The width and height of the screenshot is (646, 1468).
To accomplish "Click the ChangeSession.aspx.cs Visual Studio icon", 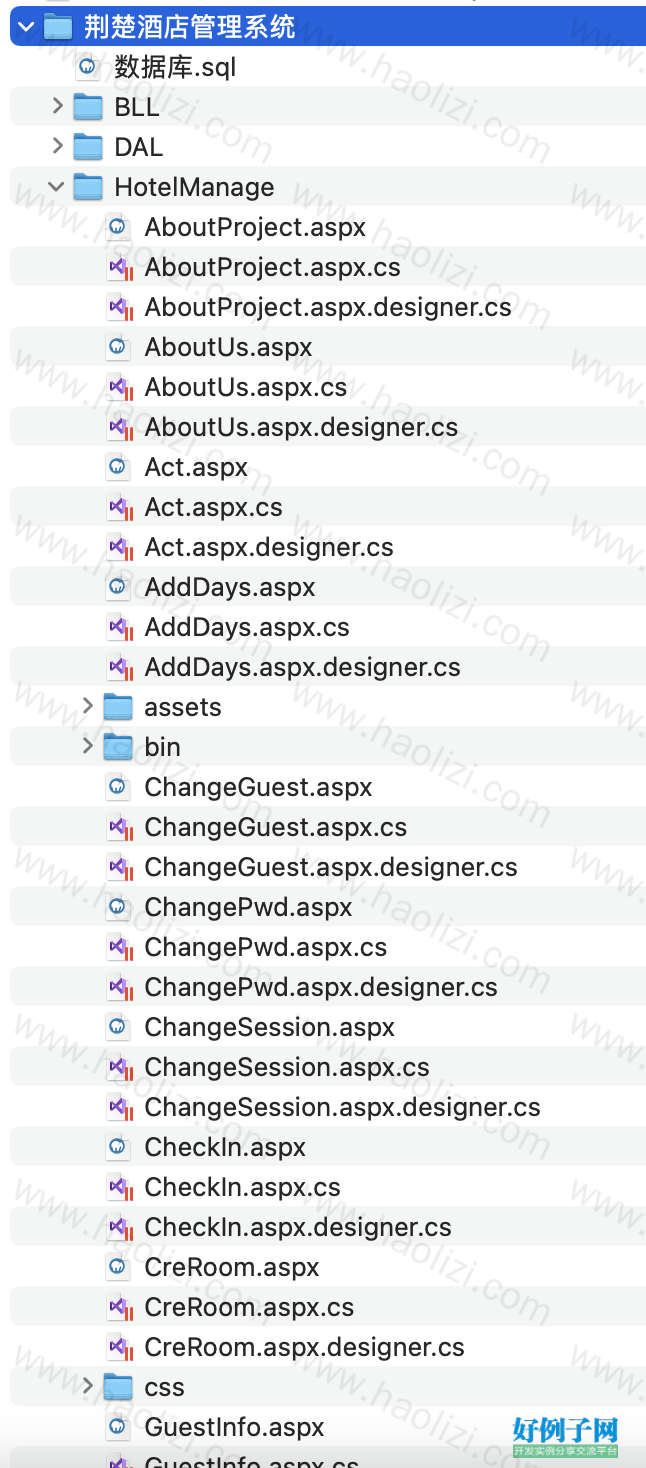I will click(x=120, y=1068).
